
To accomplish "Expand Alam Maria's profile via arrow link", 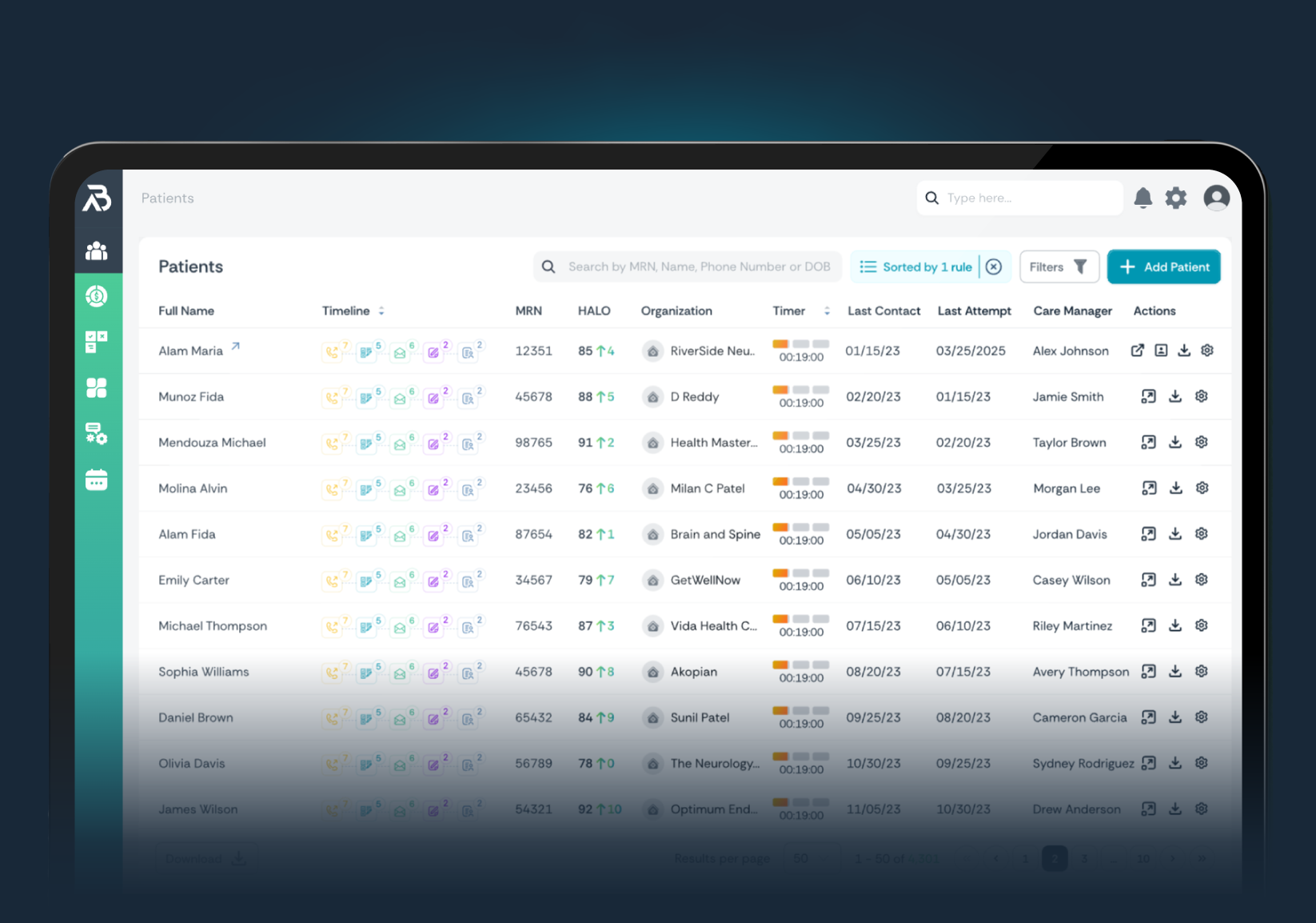I will pyautogui.click(x=234, y=346).
